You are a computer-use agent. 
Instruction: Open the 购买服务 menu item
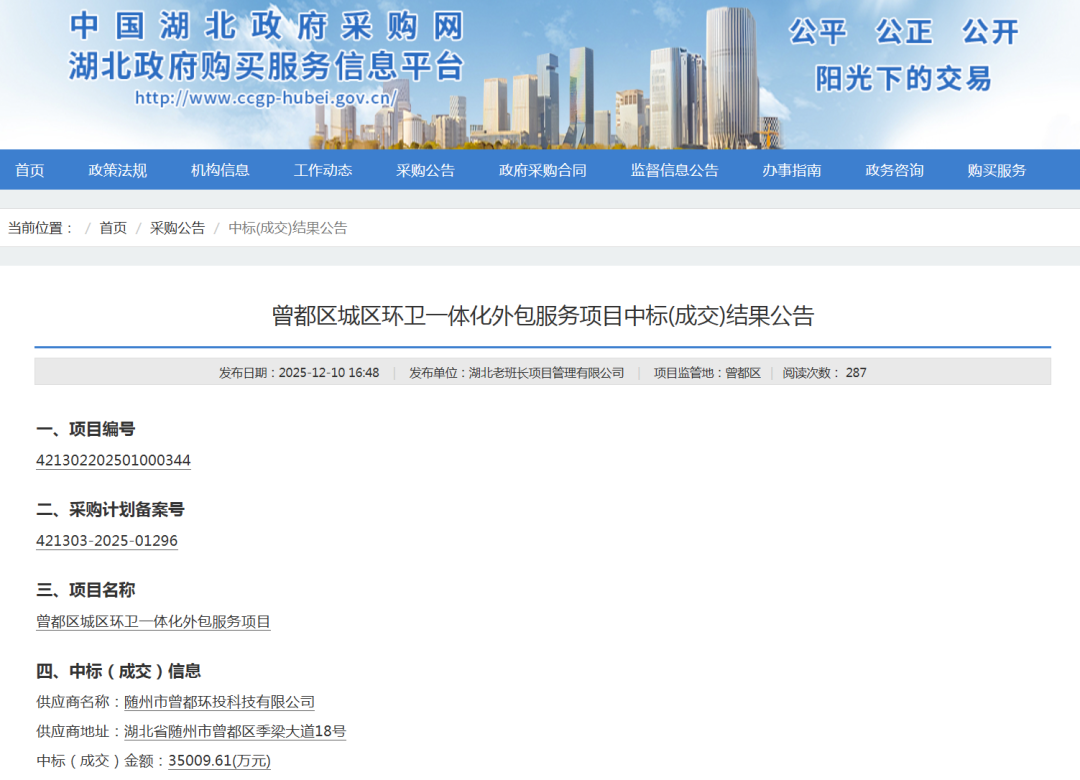(997, 170)
